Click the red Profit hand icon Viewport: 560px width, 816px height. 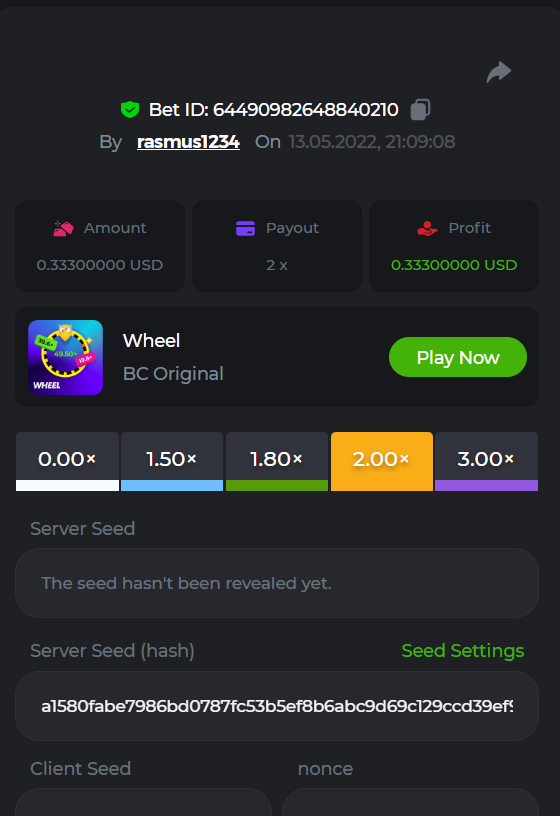coord(427,228)
